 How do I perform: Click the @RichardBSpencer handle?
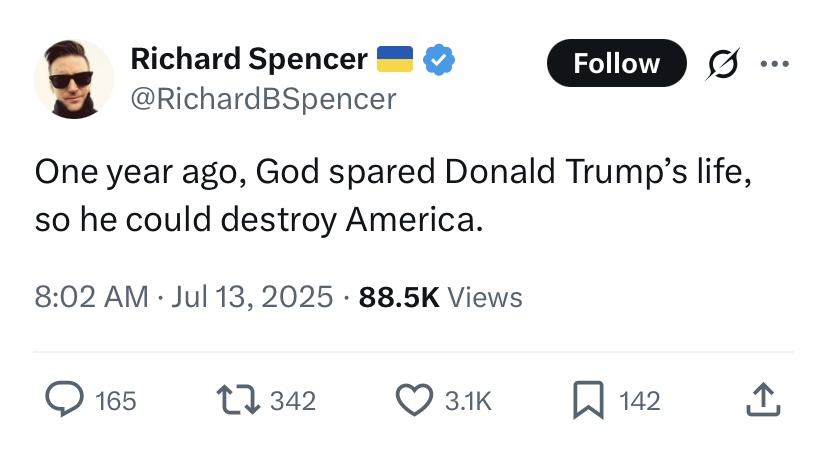coord(263,99)
